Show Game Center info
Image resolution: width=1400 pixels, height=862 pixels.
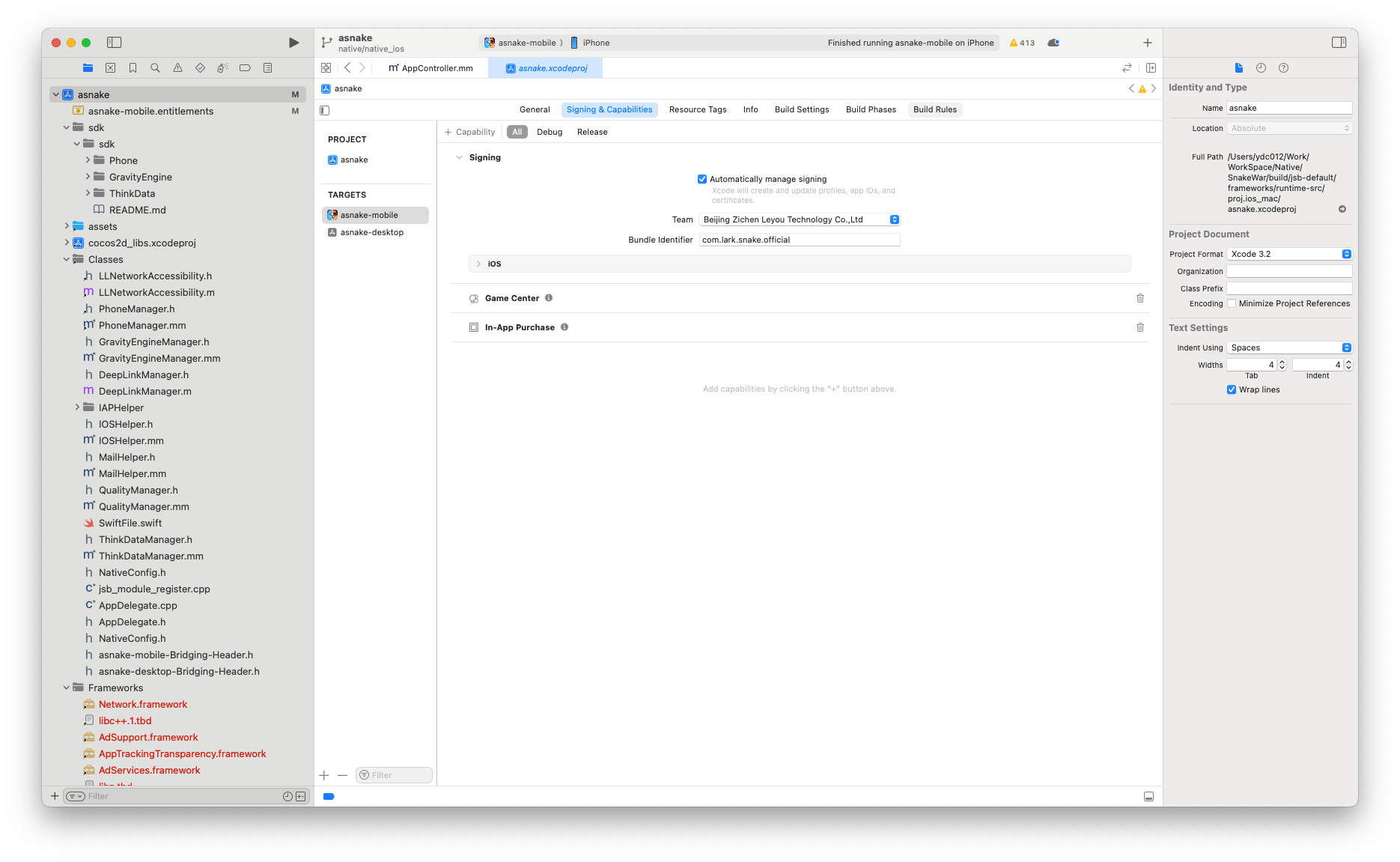549,298
